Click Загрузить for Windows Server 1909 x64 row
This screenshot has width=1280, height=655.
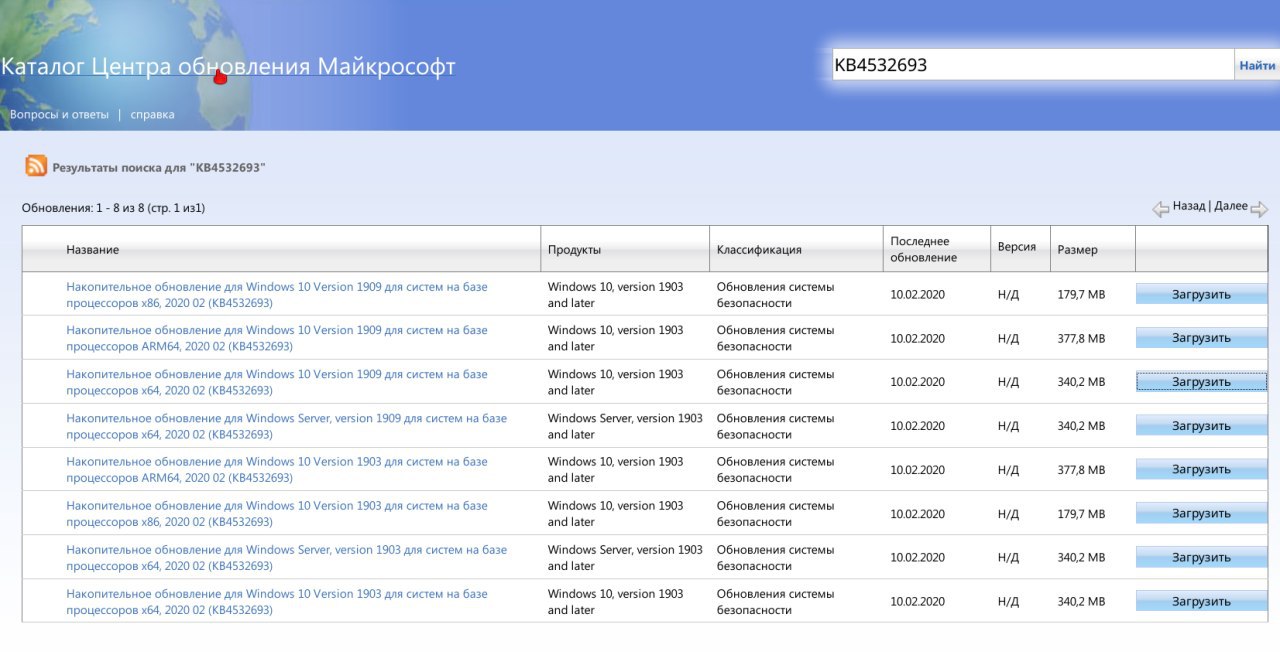point(1201,426)
